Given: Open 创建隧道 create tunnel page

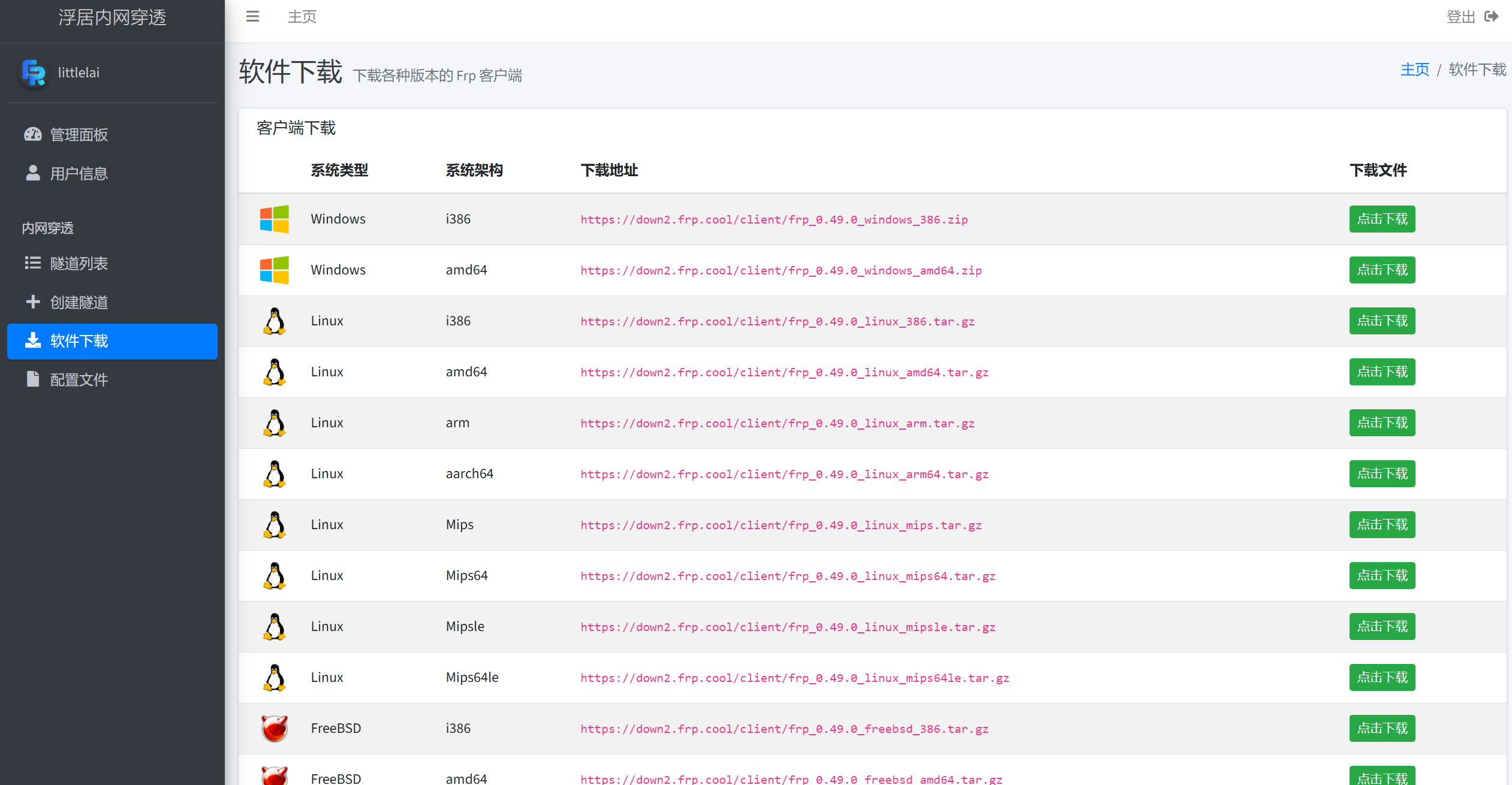Looking at the screenshot, I should coord(78,303).
